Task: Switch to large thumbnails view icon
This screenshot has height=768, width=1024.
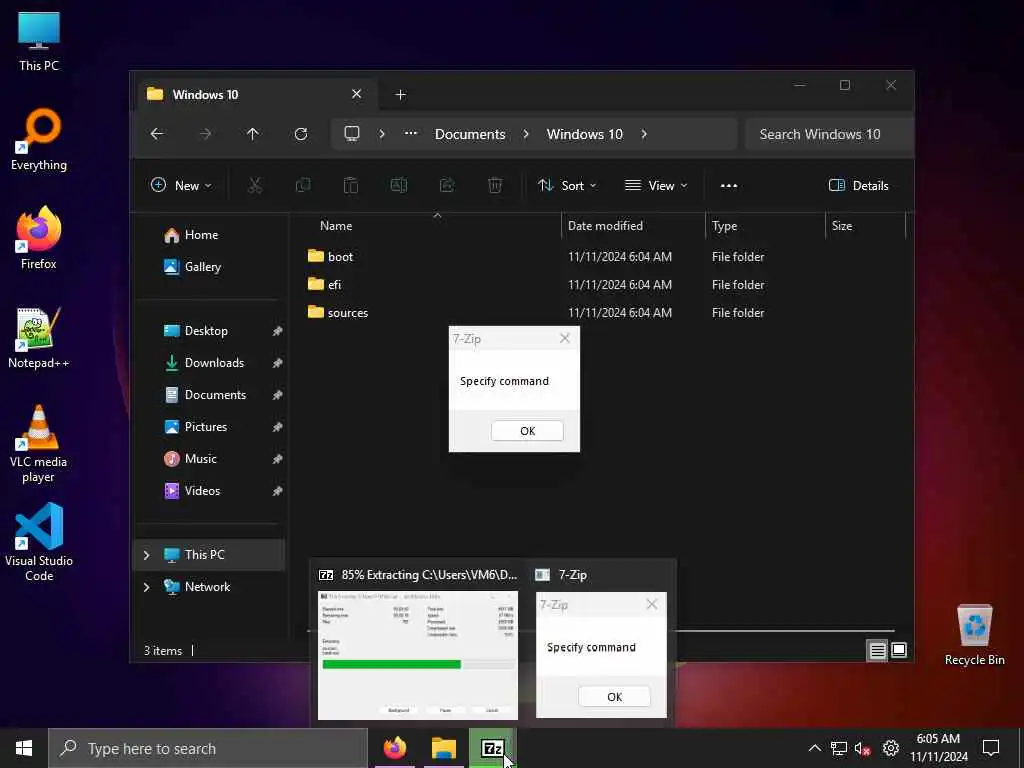Action: click(899, 650)
